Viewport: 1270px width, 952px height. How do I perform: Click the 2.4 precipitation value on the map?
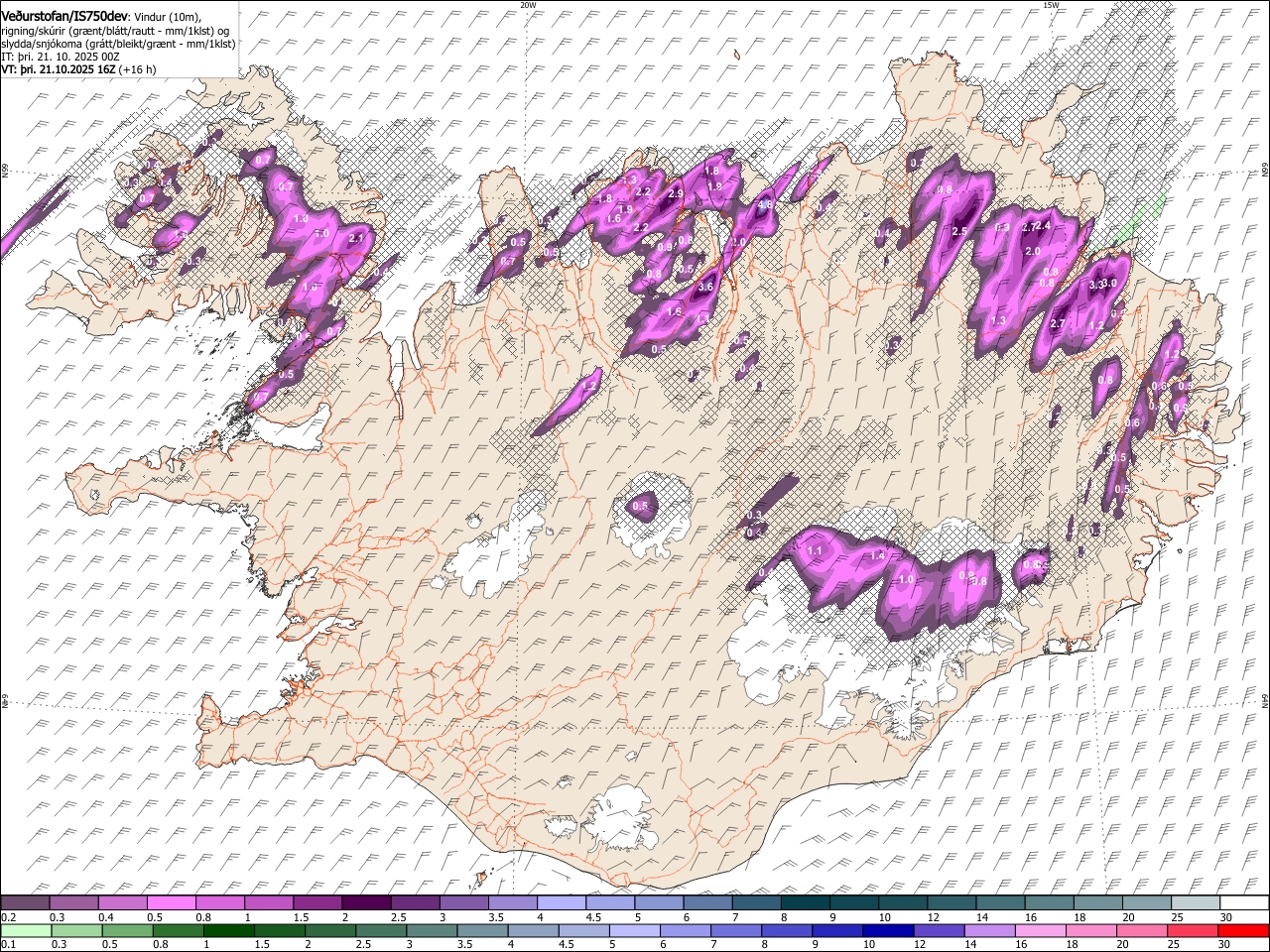1043,227
